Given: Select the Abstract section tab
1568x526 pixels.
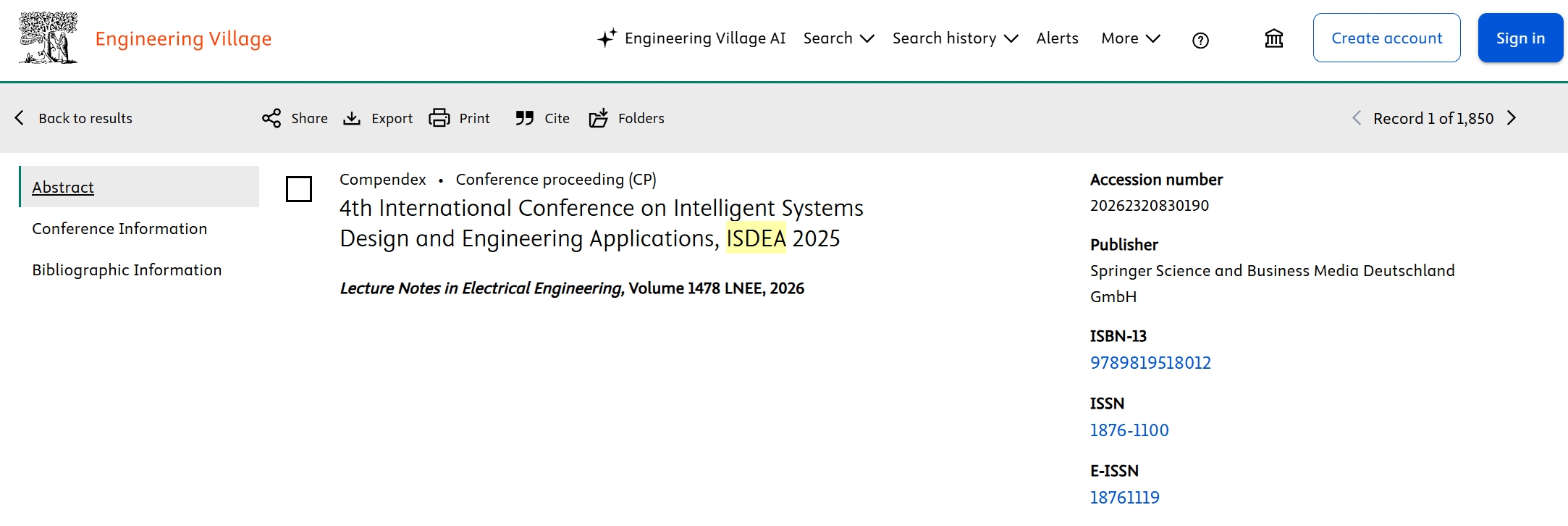Looking at the screenshot, I should pyautogui.click(x=140, y=187).
